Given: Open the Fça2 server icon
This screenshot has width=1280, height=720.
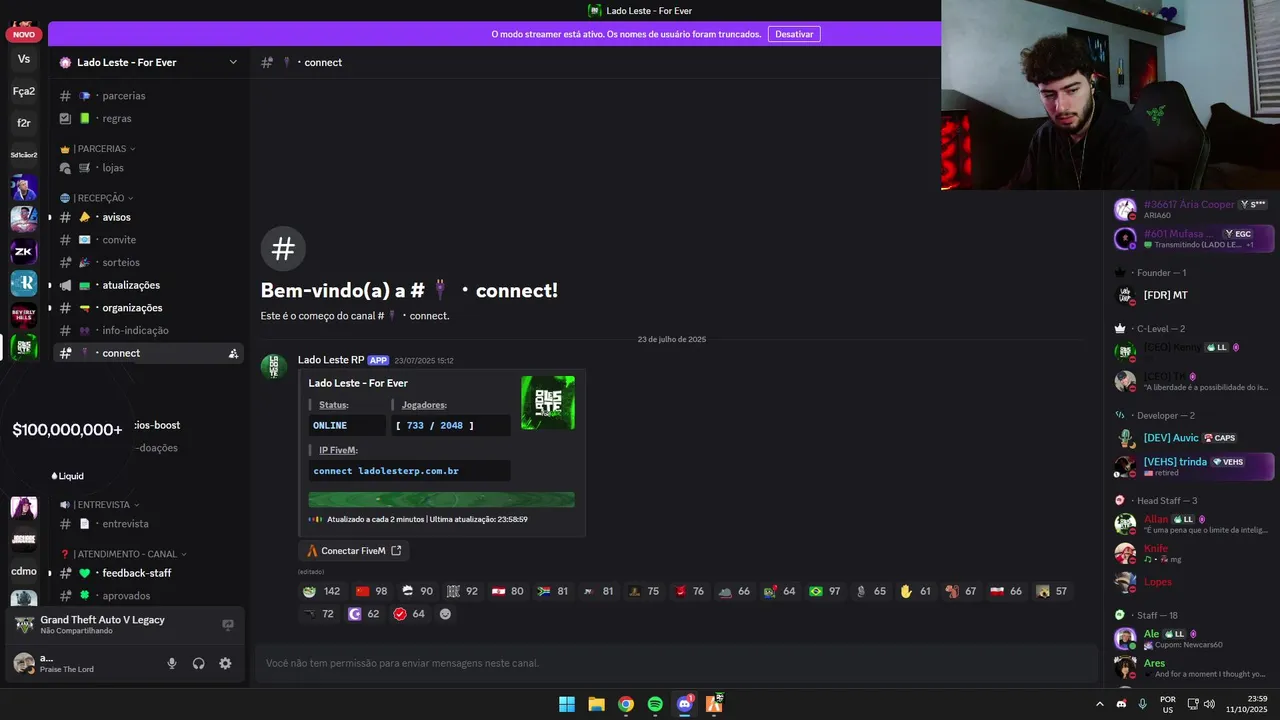Looking at the screenshot, I should pyautogui.click(x=24, y=91).
